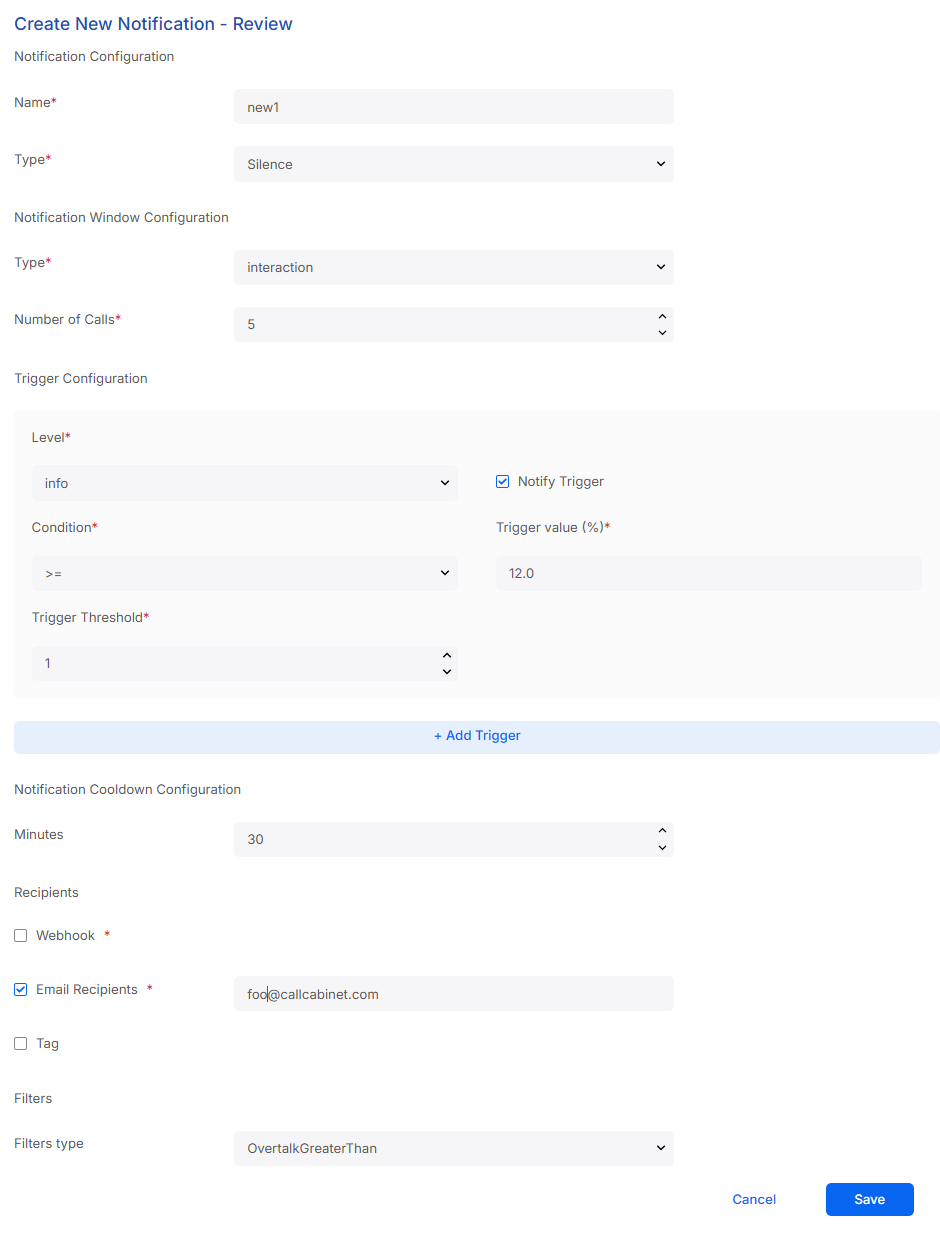This screenshot has height=1243, width=940.
Task: Decrease cooldown Minutes with down arrow
Action: (662, 847)
